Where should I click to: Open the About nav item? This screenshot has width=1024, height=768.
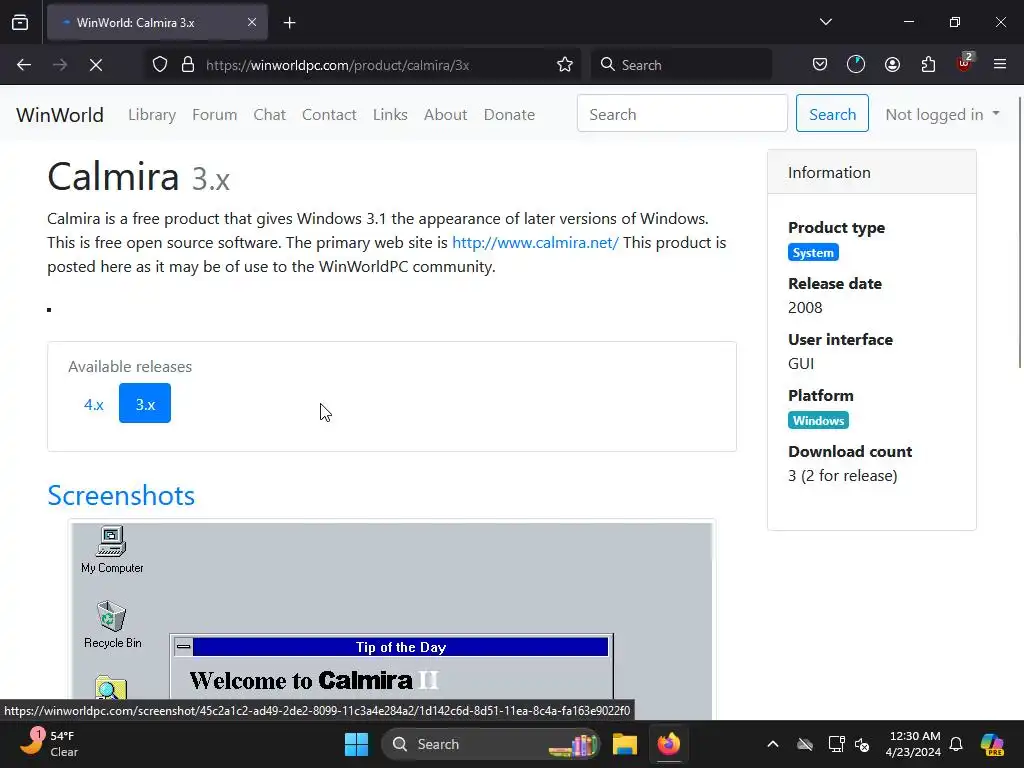445,115
